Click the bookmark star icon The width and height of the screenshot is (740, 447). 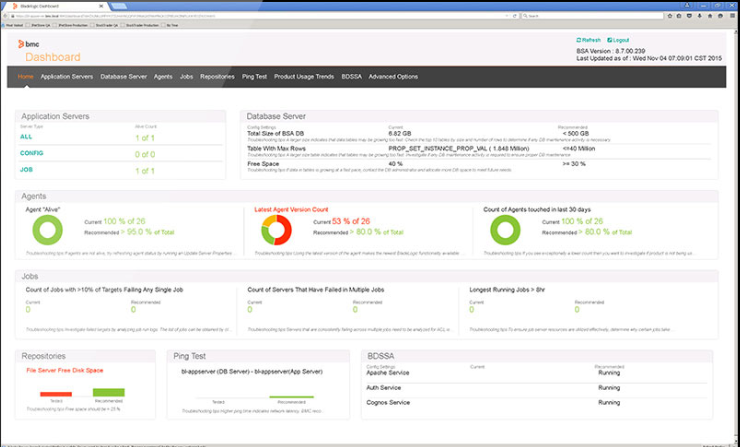point(669,16)
